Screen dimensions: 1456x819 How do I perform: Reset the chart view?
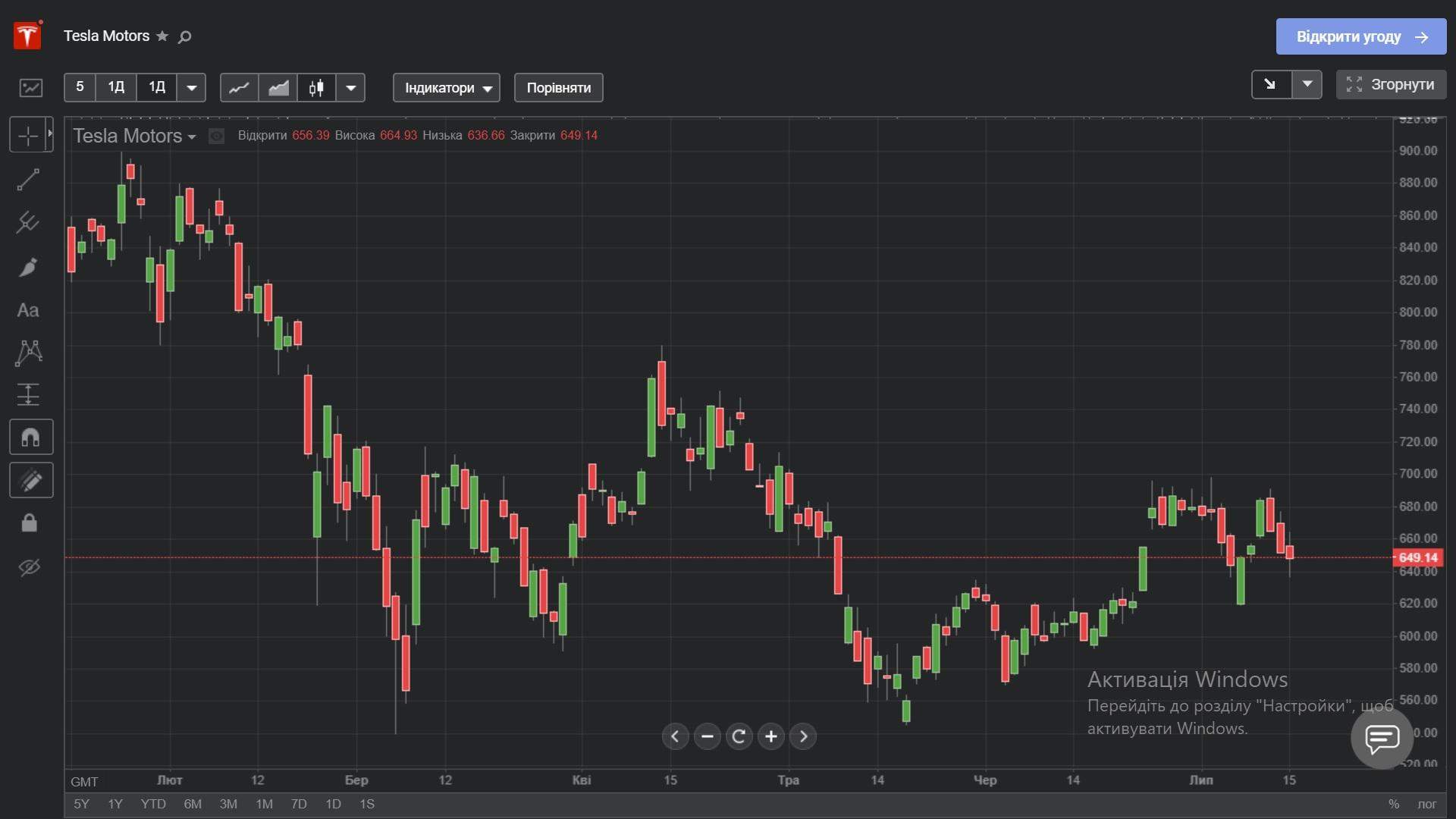click(x=739, y=736)
